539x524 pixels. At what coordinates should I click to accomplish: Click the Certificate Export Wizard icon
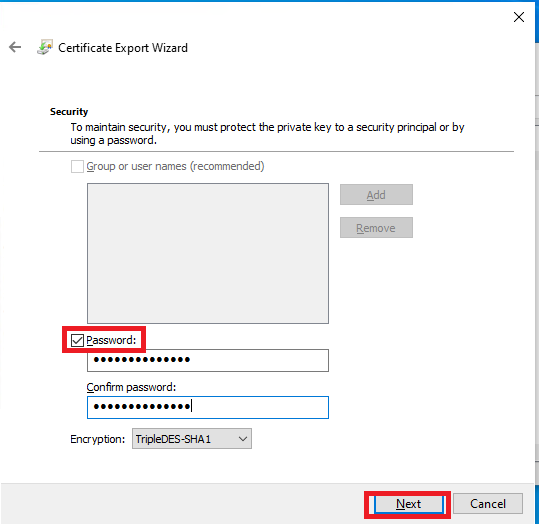[45, 47]
